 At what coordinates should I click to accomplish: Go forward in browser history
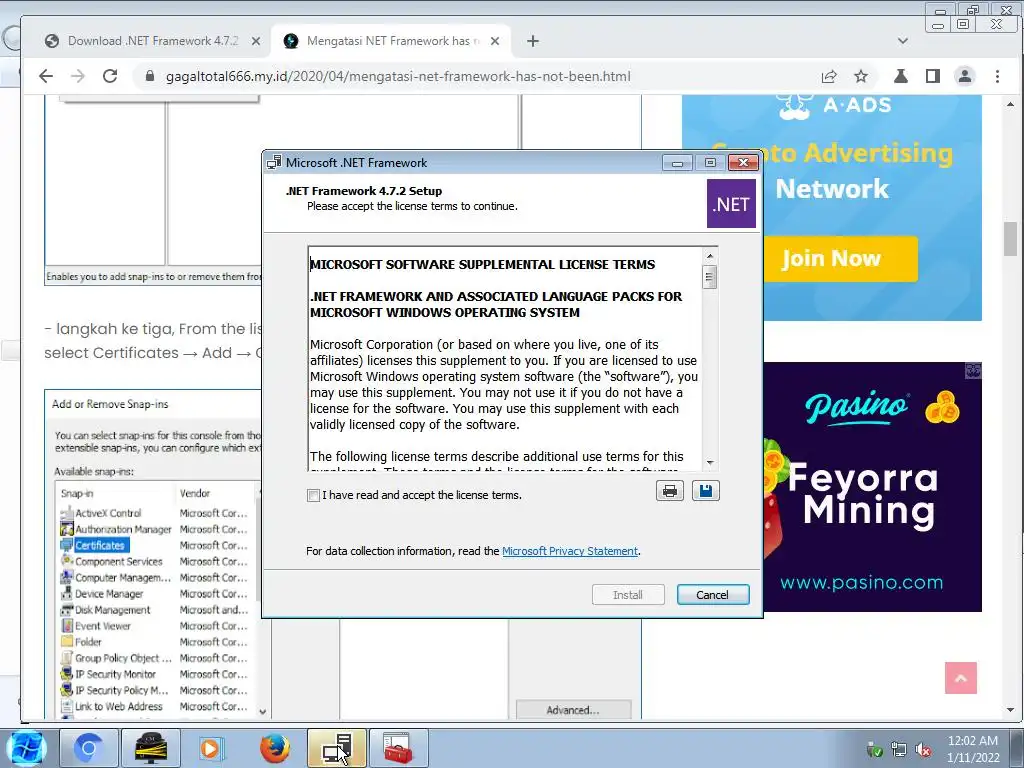(x=78, y=76)
